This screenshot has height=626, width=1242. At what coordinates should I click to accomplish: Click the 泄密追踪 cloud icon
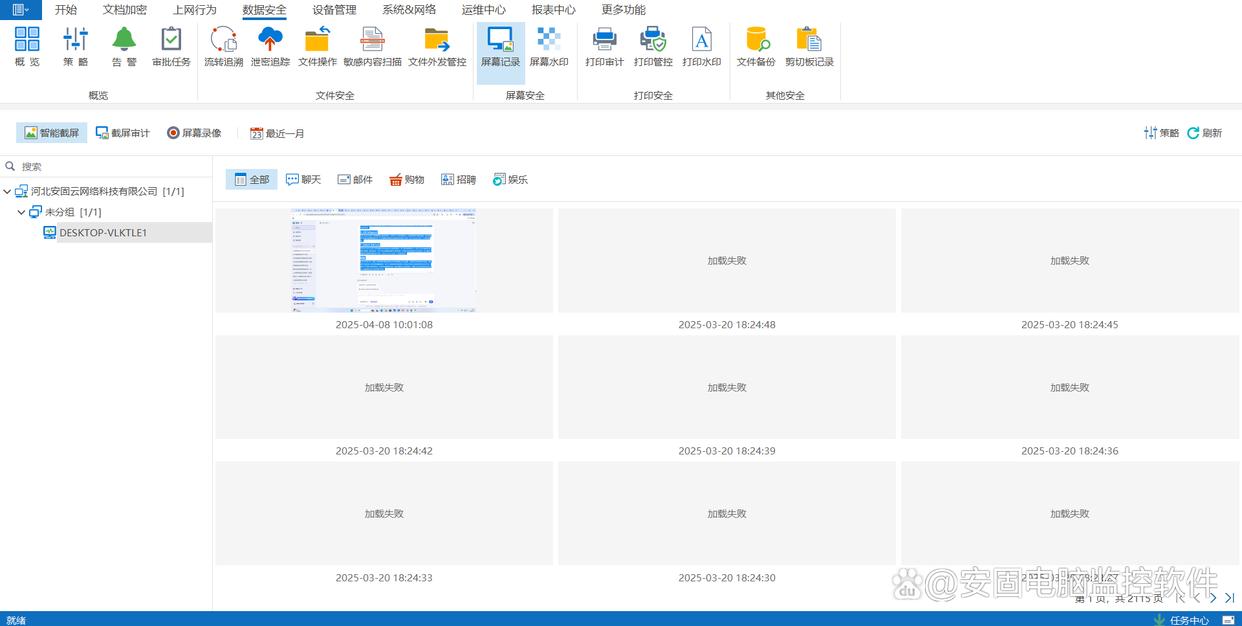click(x=270, y=47)
